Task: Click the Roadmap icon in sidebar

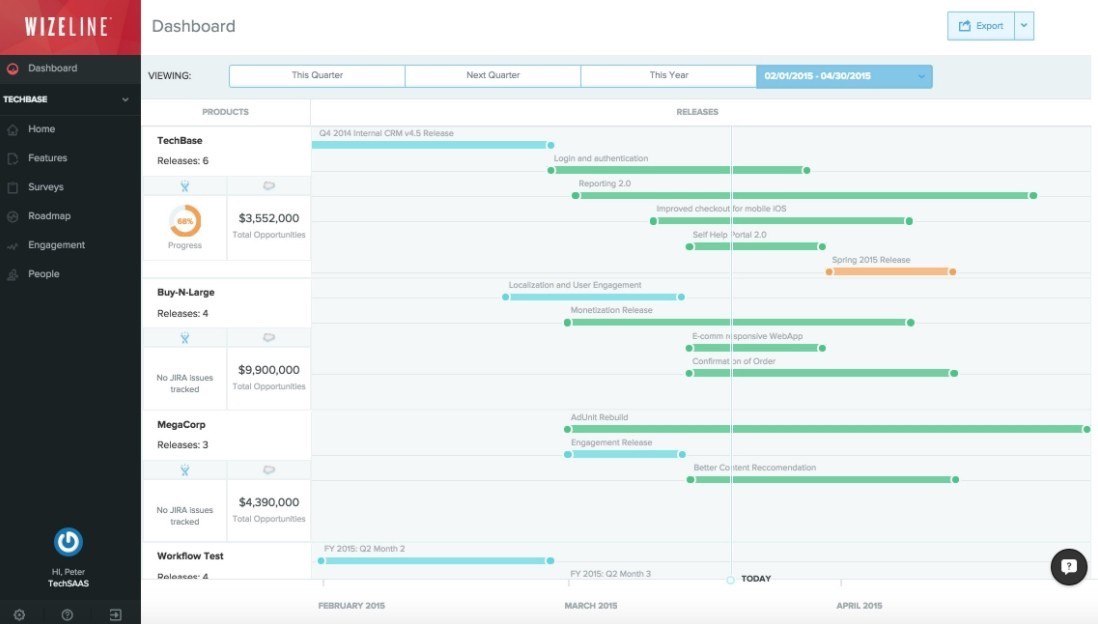Action: 13,216
